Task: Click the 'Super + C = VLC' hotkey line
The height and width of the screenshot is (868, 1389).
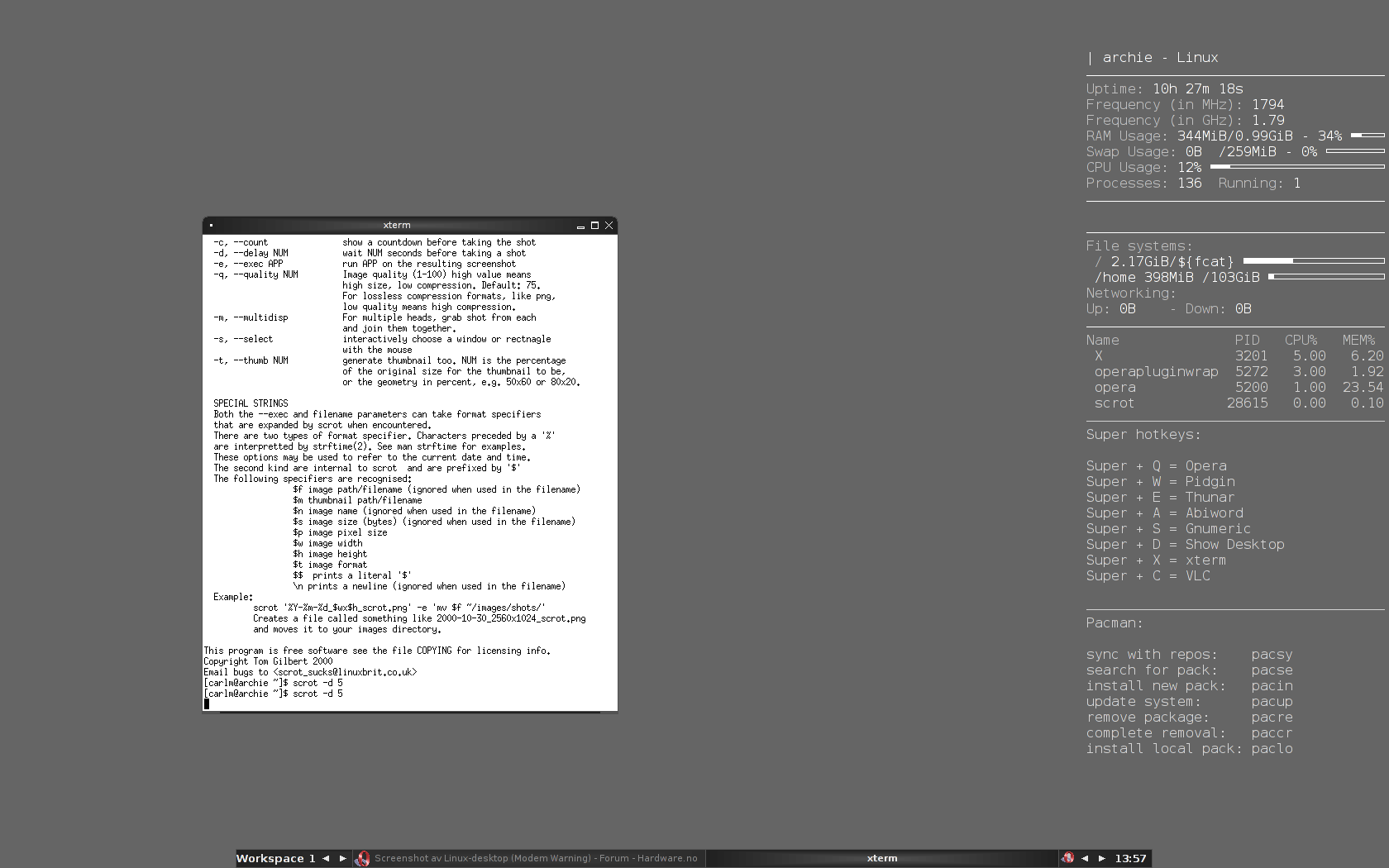Action: pyautogui.click(x=1148, y=576)
